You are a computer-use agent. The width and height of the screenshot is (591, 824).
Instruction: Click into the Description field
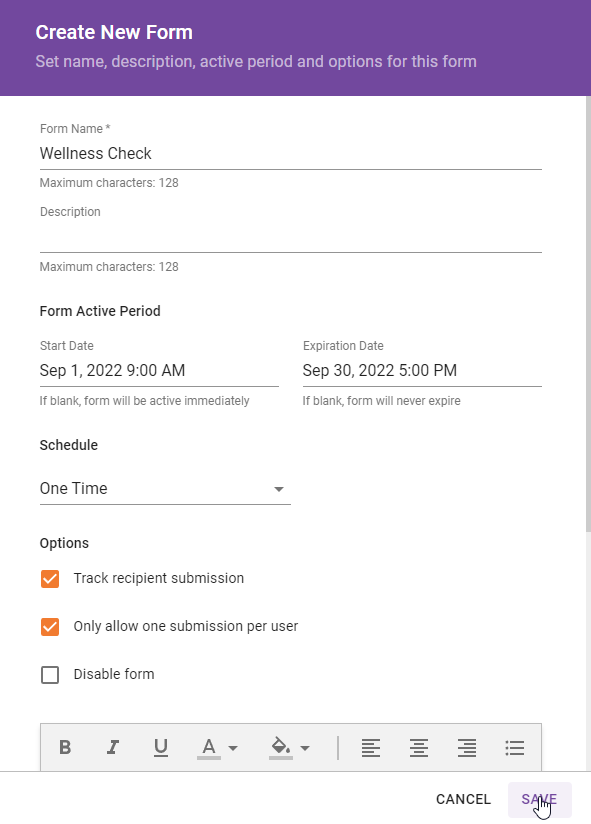(291, 238)
